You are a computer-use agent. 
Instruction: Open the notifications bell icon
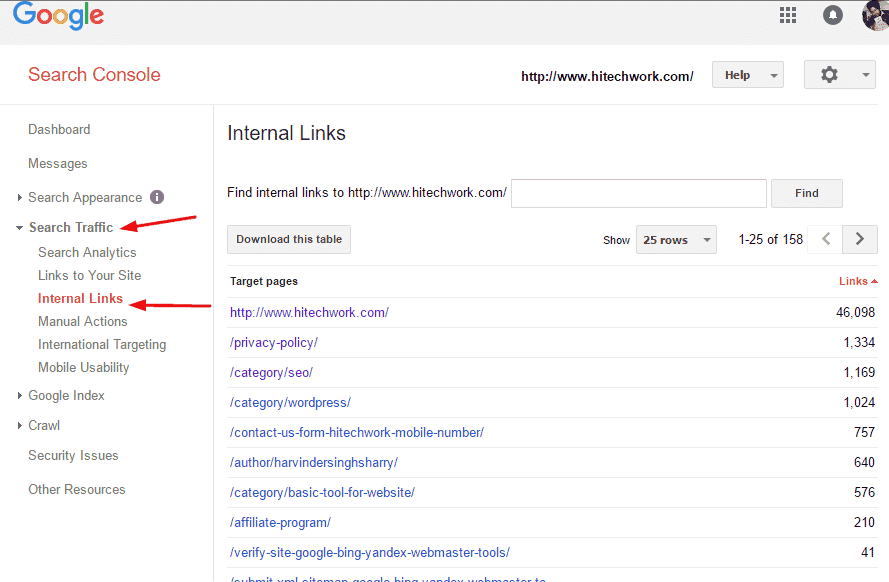coord(832,15)
